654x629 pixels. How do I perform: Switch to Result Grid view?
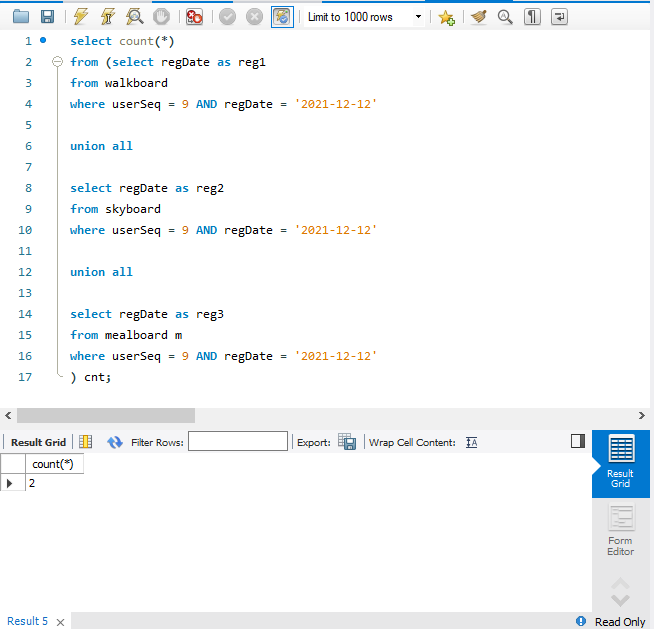tap(621, 463)
